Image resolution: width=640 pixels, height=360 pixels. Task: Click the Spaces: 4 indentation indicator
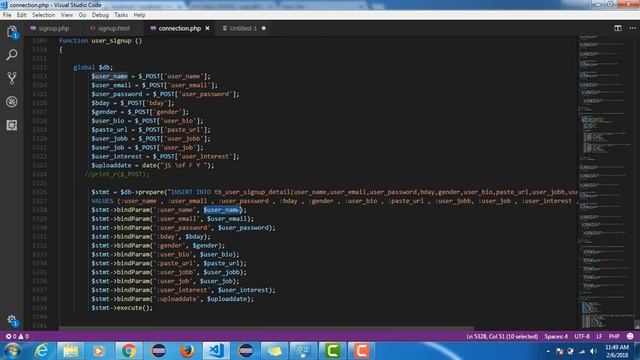[x=556, y=336]
